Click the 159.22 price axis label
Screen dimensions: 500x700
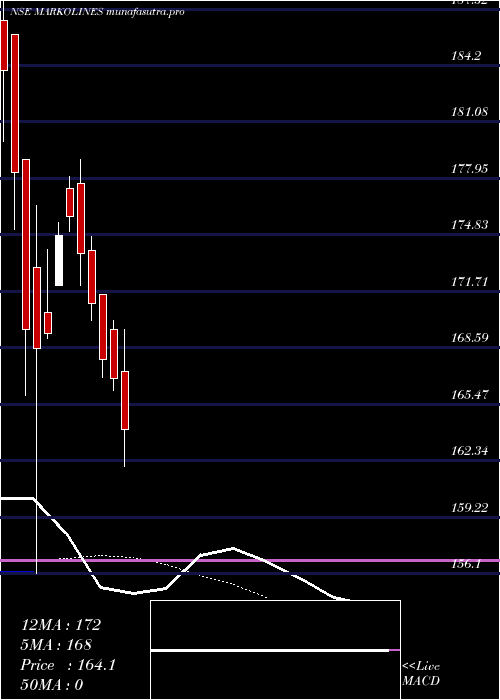470,508
